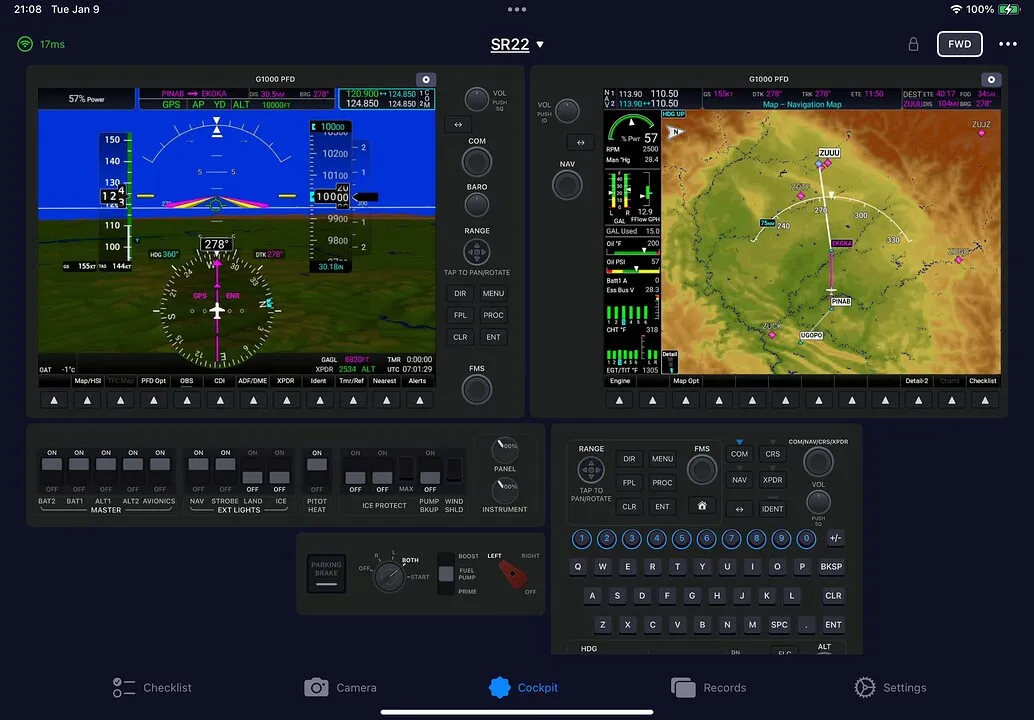This screenshot has height=720, width=1034.
Task: Open the left G1000 PFD settings gear
Action: 426,79
